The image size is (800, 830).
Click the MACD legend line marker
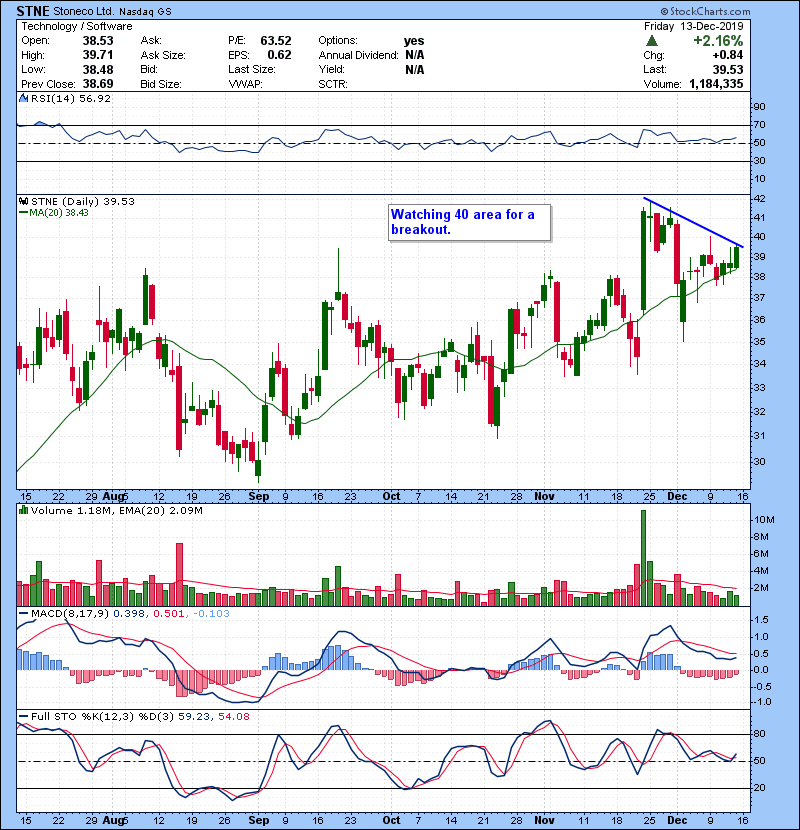pos(23,614)
